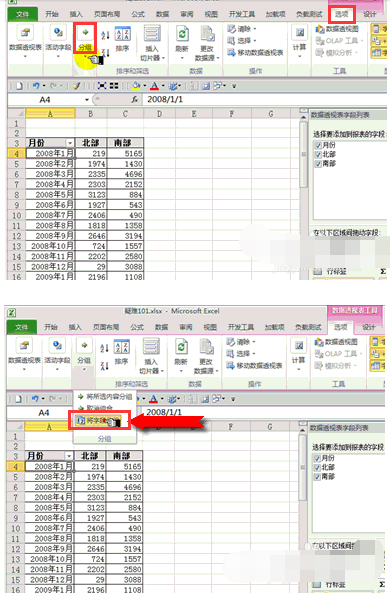Open customize quick access arrow, upper screenshot
This screenshot has height=597, width=390.
234,86
